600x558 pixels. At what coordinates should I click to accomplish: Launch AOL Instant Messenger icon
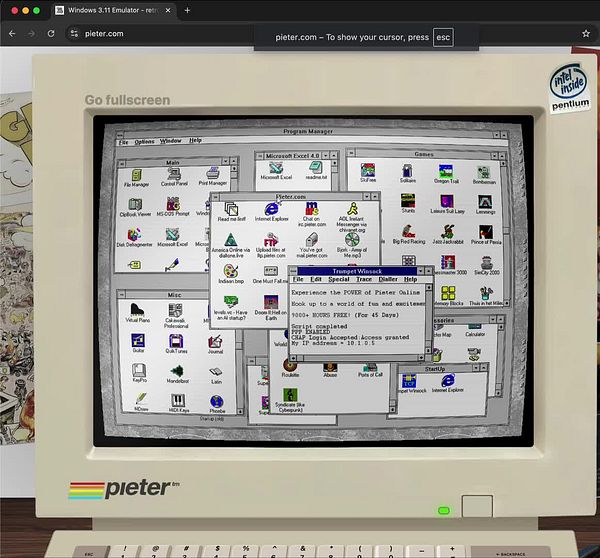point(352,217)
